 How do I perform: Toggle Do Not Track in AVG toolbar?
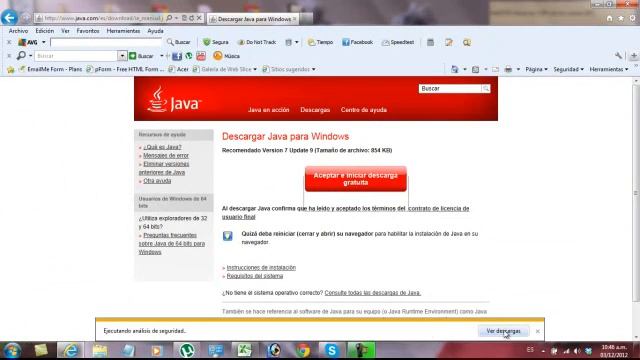pos(257,42)
